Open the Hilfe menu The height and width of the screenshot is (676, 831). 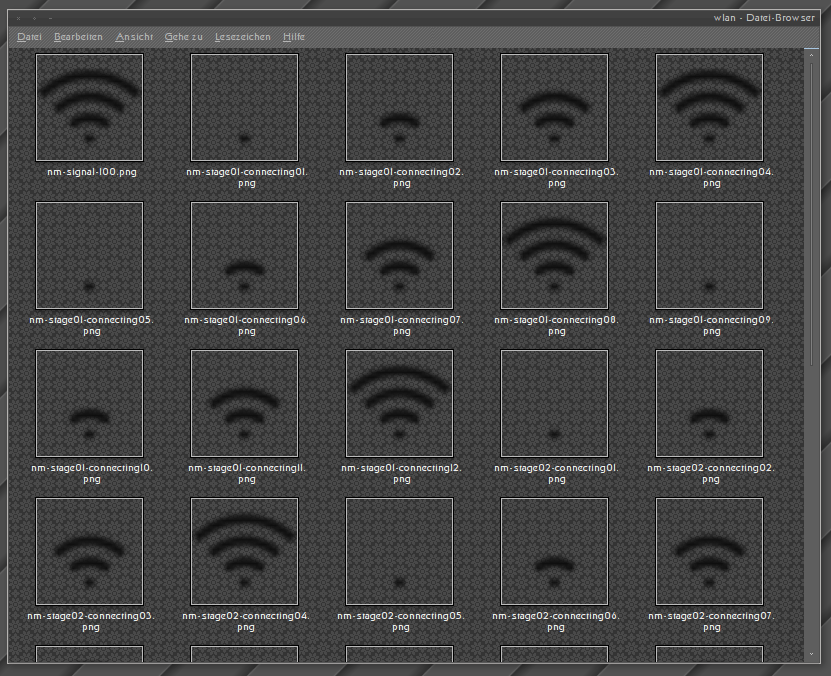pyautogui.click(x=294, y=37)
